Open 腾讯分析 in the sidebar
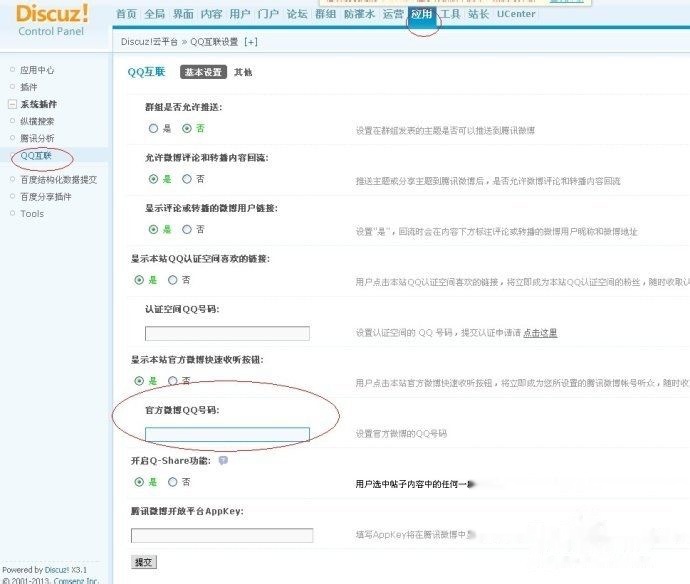Viewport: 690px width, 584px height. click(37, 137)
